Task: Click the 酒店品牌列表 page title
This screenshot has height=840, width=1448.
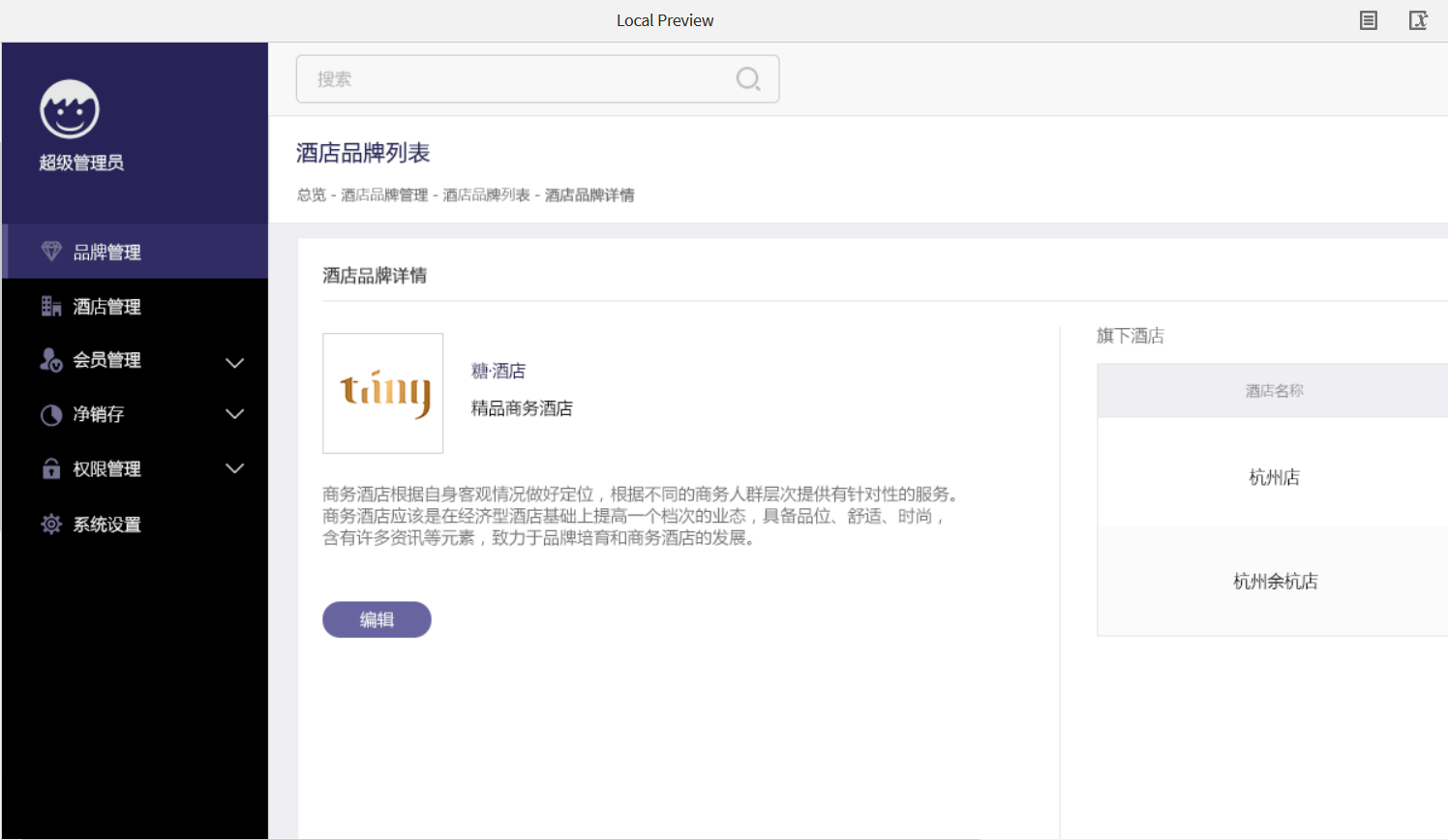Action: coord(363,152)
